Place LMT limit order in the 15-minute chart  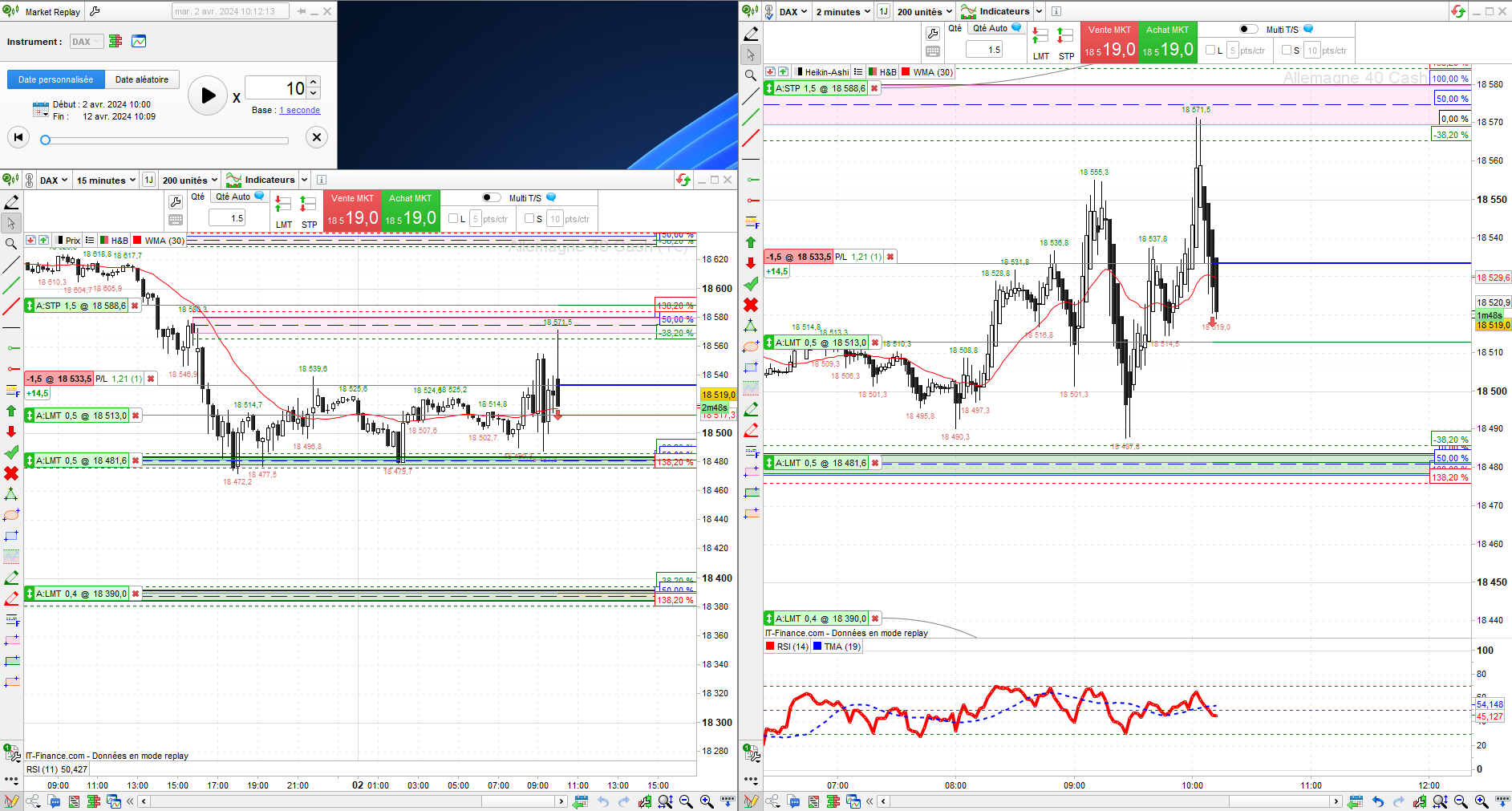(283, 213)
